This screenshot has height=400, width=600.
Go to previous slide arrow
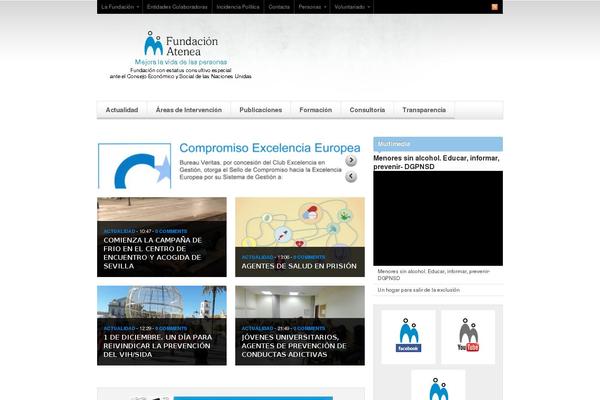351,176
